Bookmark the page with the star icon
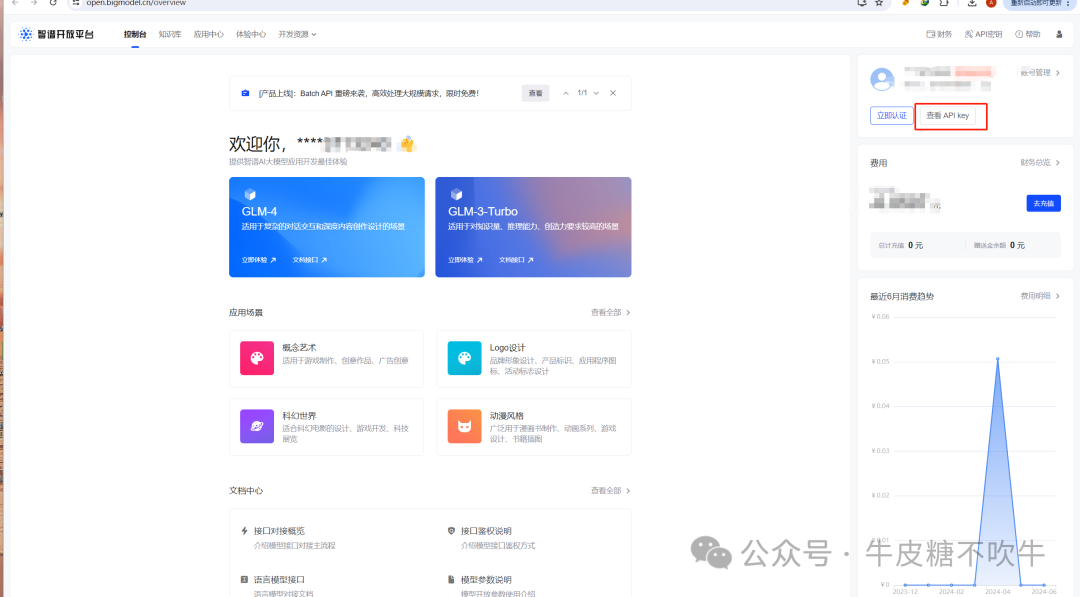Image resolution: width=1080 pixels, height=597 pixels. tap(880, 3)
